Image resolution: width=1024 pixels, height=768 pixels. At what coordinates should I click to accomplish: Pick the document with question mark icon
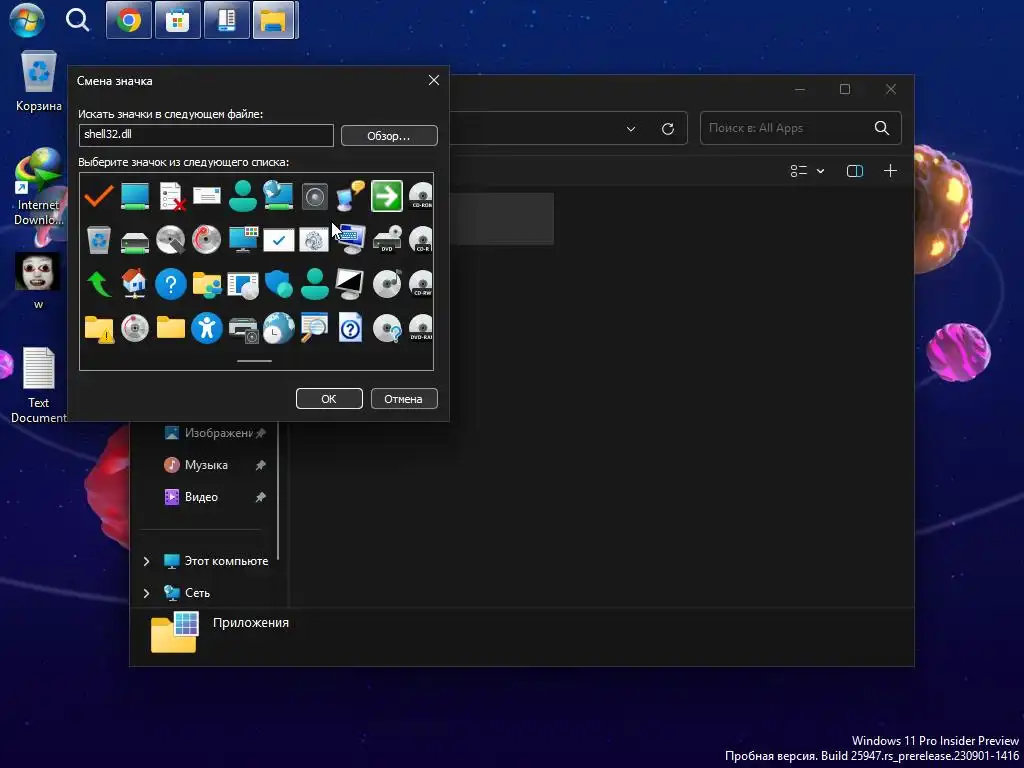tap(350, 328)
